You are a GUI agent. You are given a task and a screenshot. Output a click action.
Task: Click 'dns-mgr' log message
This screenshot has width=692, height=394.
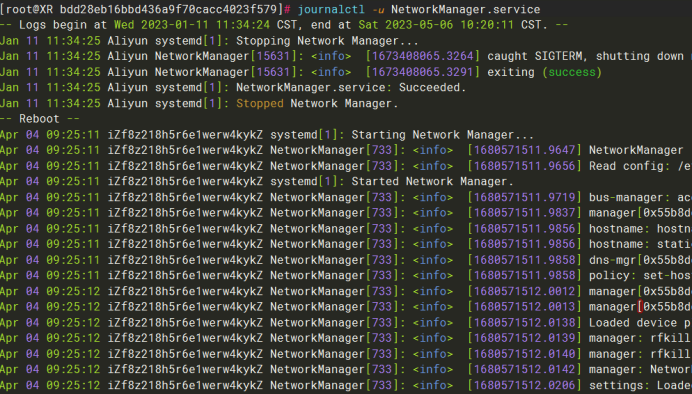[x=612, y=260]
